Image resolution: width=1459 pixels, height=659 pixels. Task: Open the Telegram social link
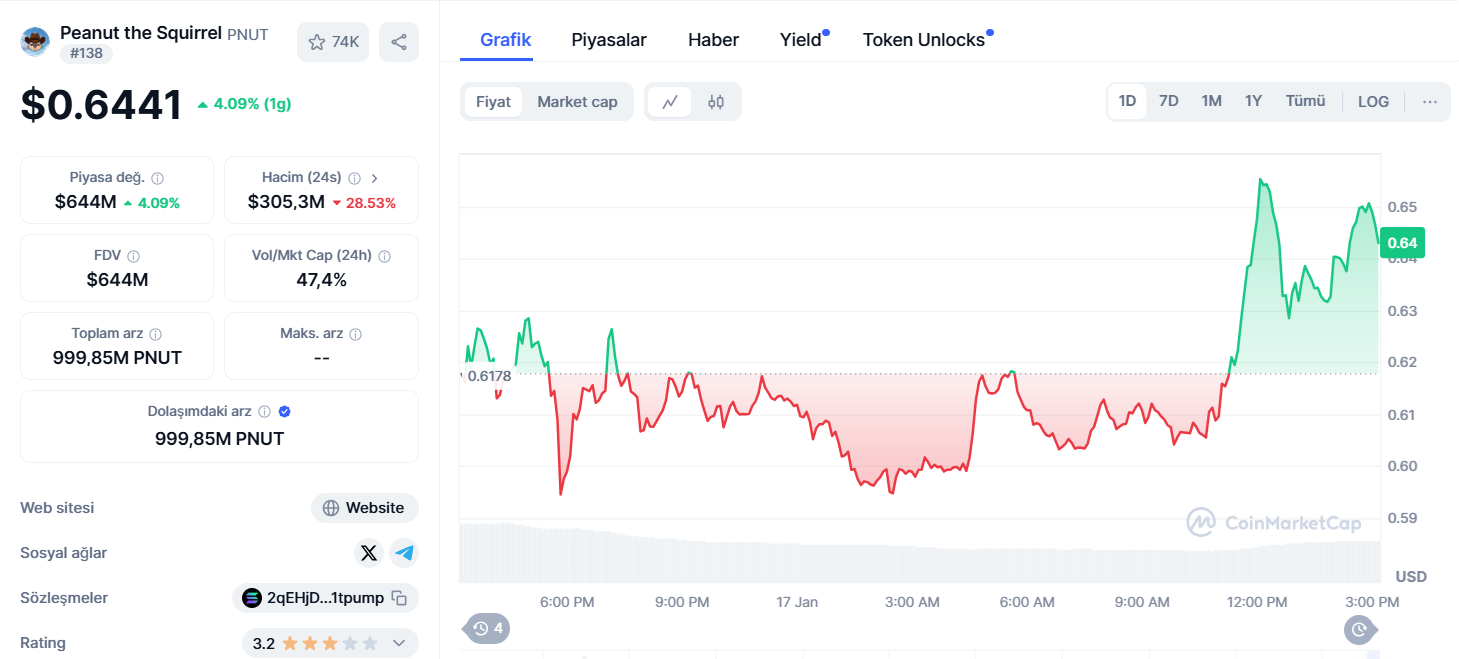[404, 553]
